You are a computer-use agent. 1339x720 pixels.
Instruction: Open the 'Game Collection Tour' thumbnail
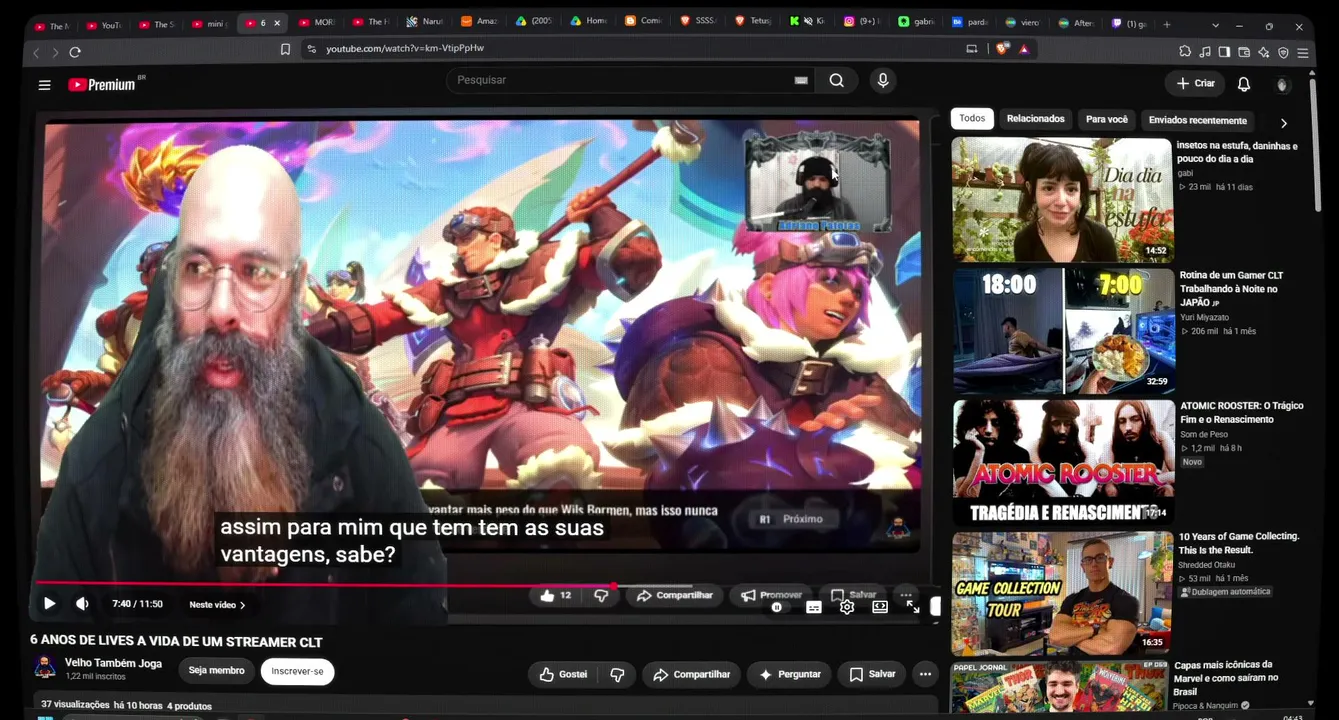(1062, 593)
